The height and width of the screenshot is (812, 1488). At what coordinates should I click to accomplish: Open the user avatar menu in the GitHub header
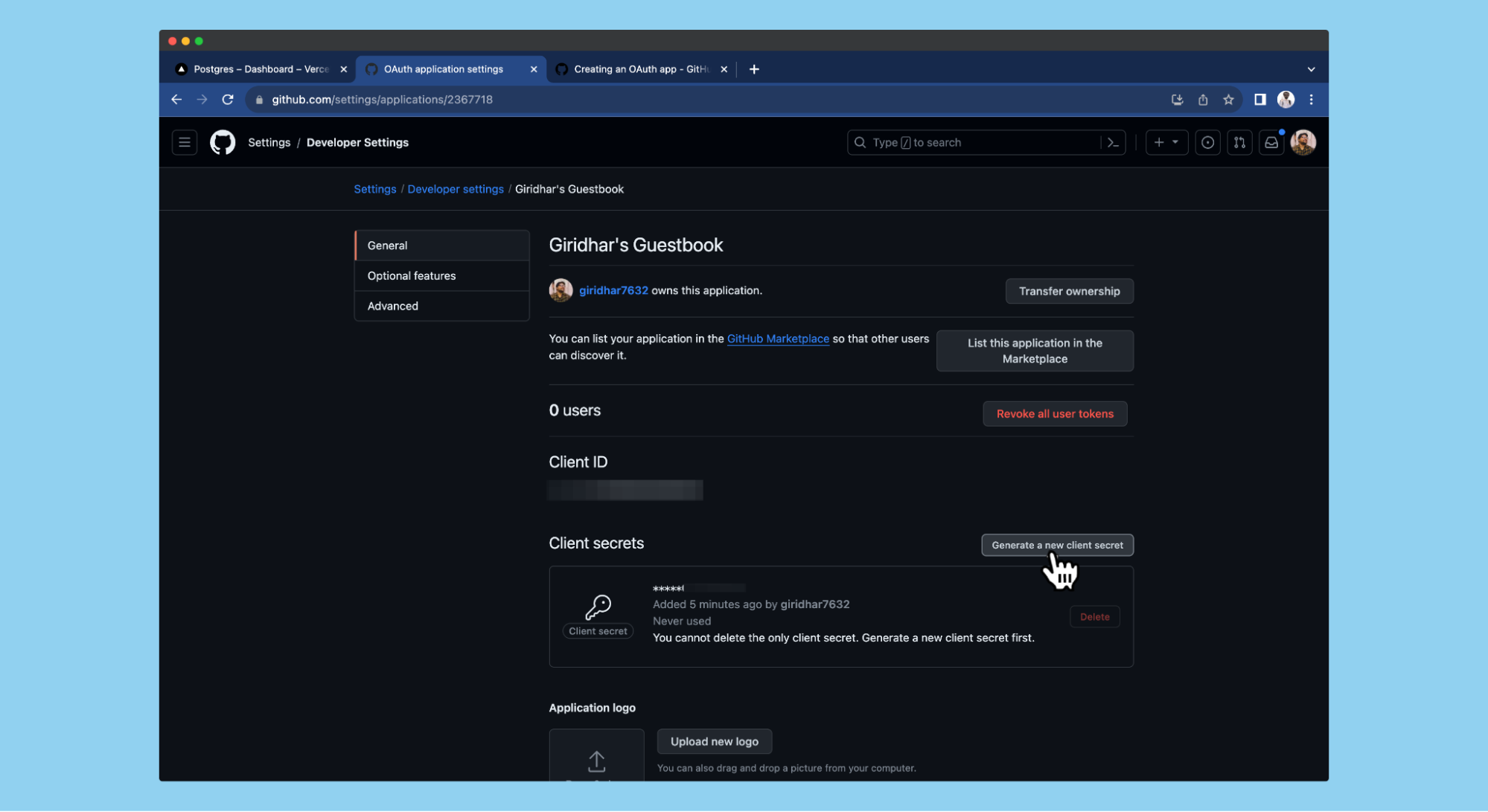point(1303,142)
